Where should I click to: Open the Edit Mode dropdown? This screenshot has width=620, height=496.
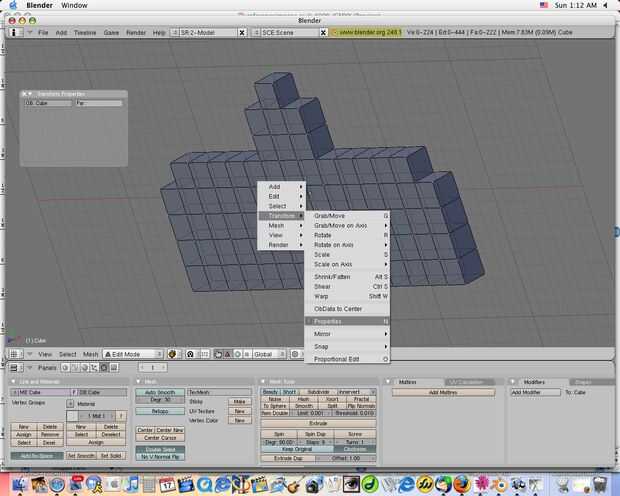click(x=133, y=354)
